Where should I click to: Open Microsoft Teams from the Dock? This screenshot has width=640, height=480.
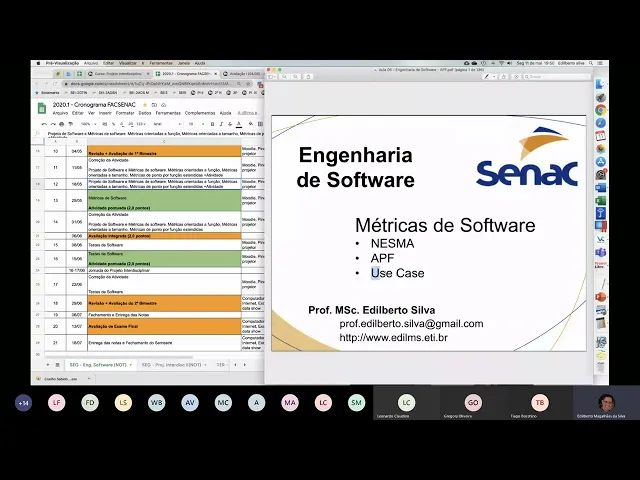(x=600, y=252)
